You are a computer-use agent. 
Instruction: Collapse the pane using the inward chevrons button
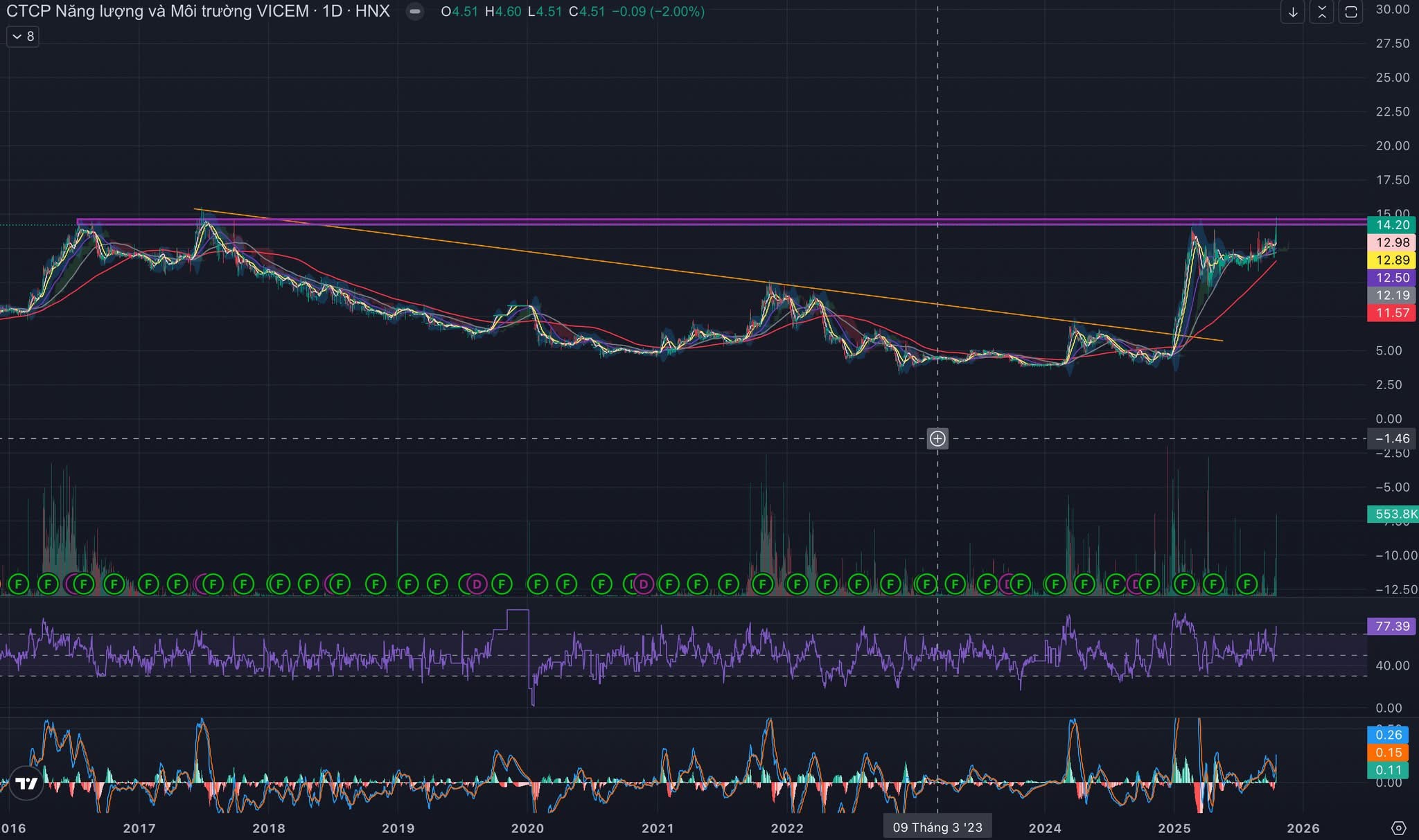pos(1321,12)
